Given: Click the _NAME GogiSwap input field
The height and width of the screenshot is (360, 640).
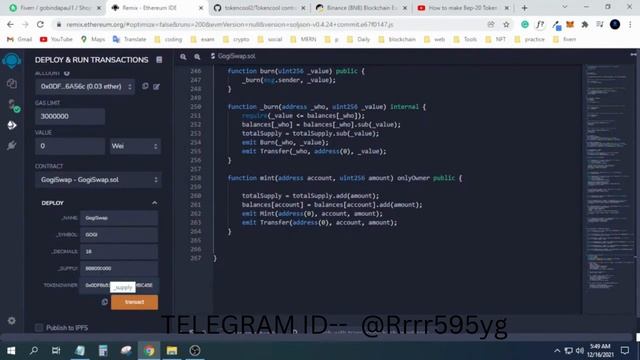Looking at the screenshot, I should (119, 218).
